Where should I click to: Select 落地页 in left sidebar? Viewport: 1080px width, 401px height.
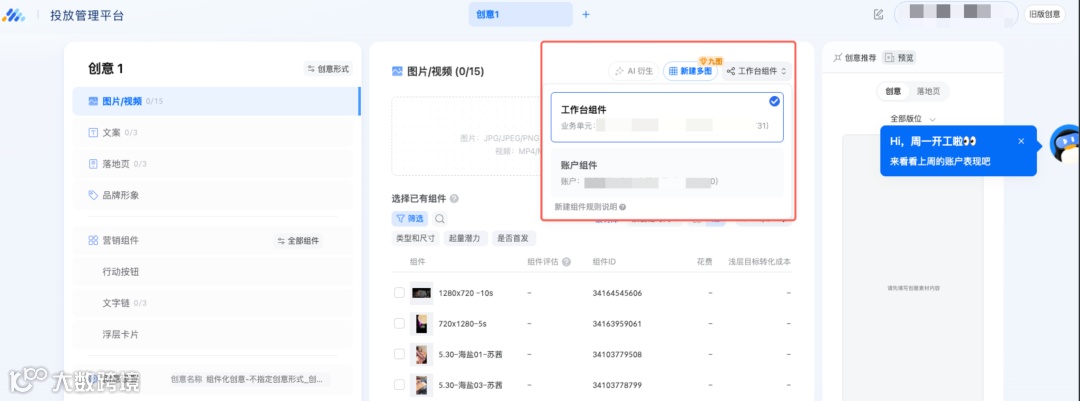coord(213,164)
